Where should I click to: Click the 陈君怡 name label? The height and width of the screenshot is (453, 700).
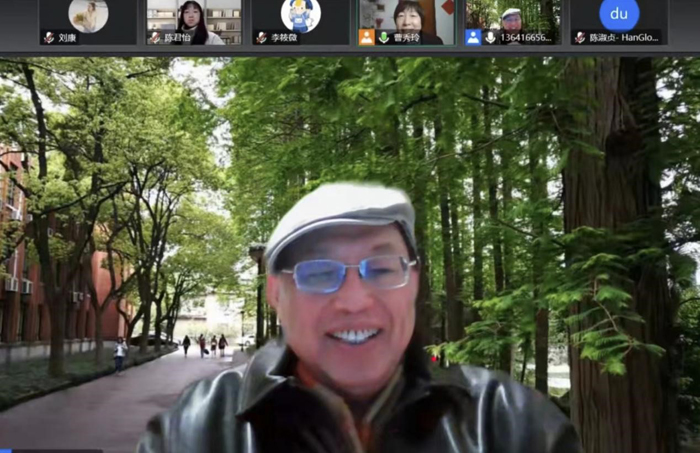click(x=176, y=38)
